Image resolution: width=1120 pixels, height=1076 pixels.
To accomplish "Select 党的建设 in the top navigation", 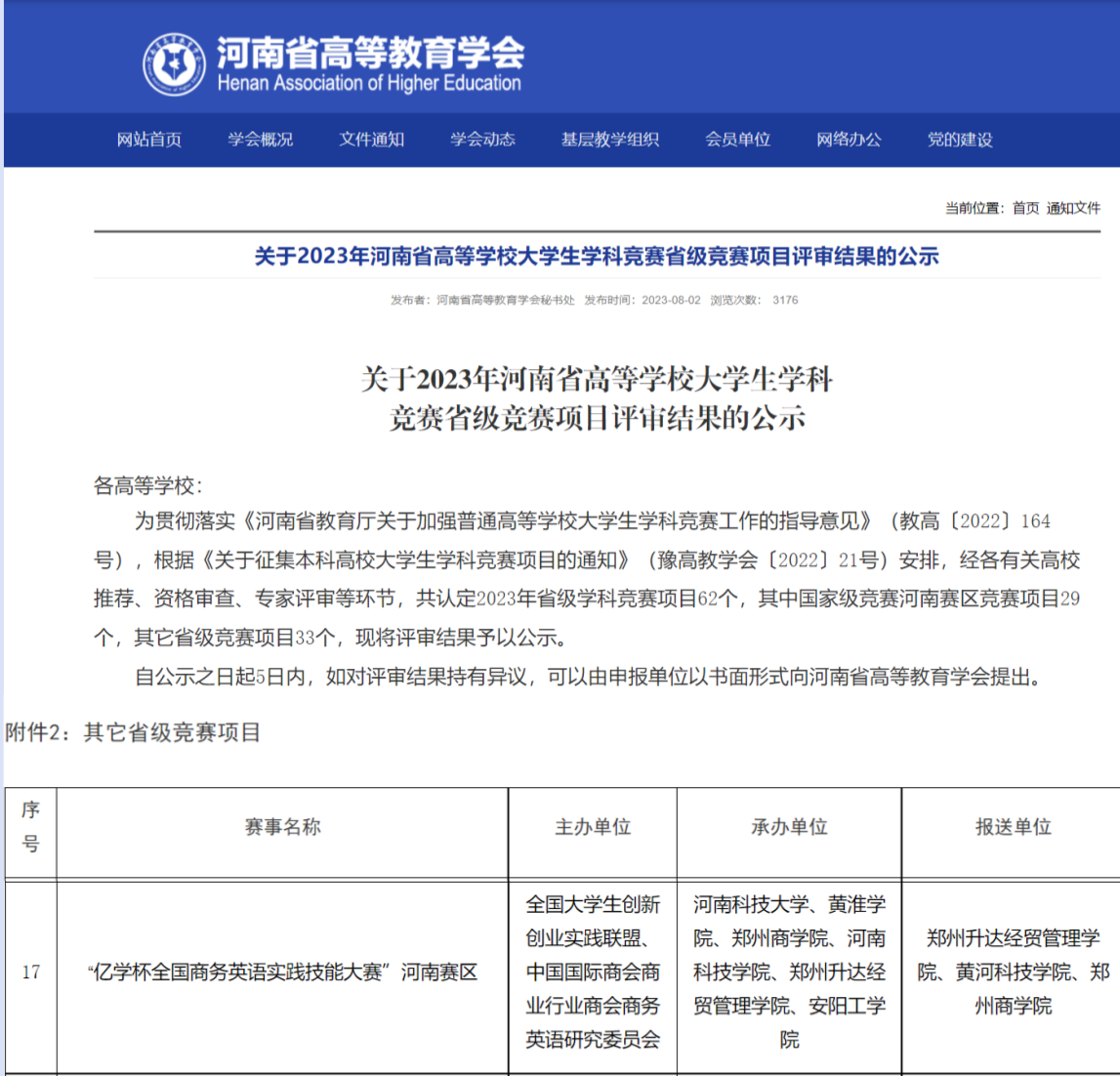I will [960, 140].
